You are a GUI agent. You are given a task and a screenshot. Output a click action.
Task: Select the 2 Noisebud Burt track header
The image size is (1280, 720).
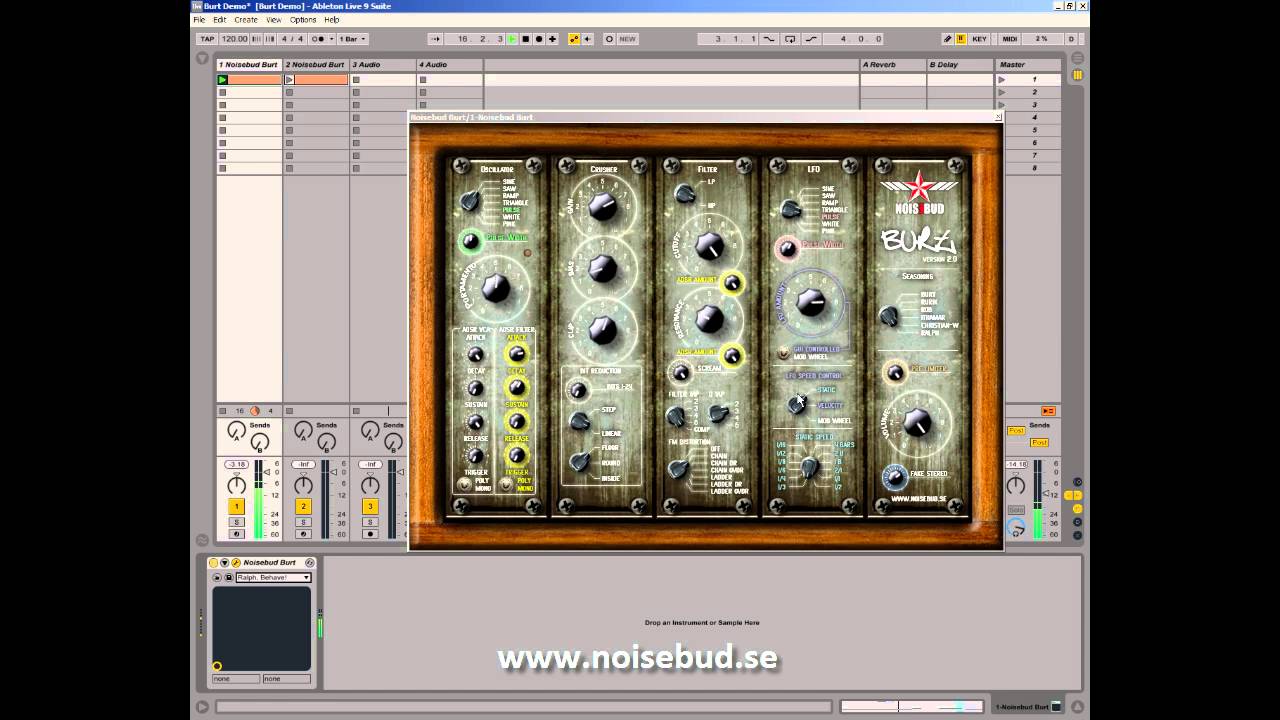tap(316, 65)
